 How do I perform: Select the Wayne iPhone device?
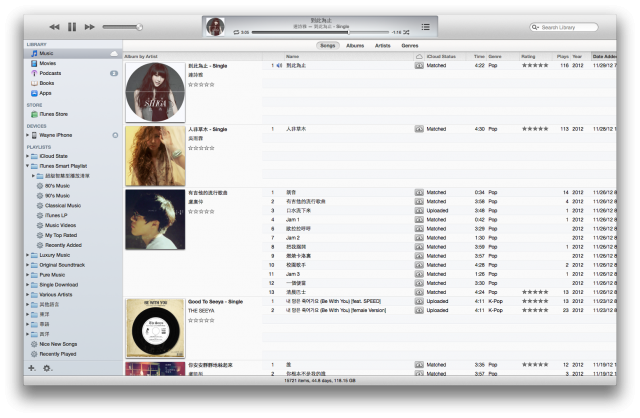[55, 135]
